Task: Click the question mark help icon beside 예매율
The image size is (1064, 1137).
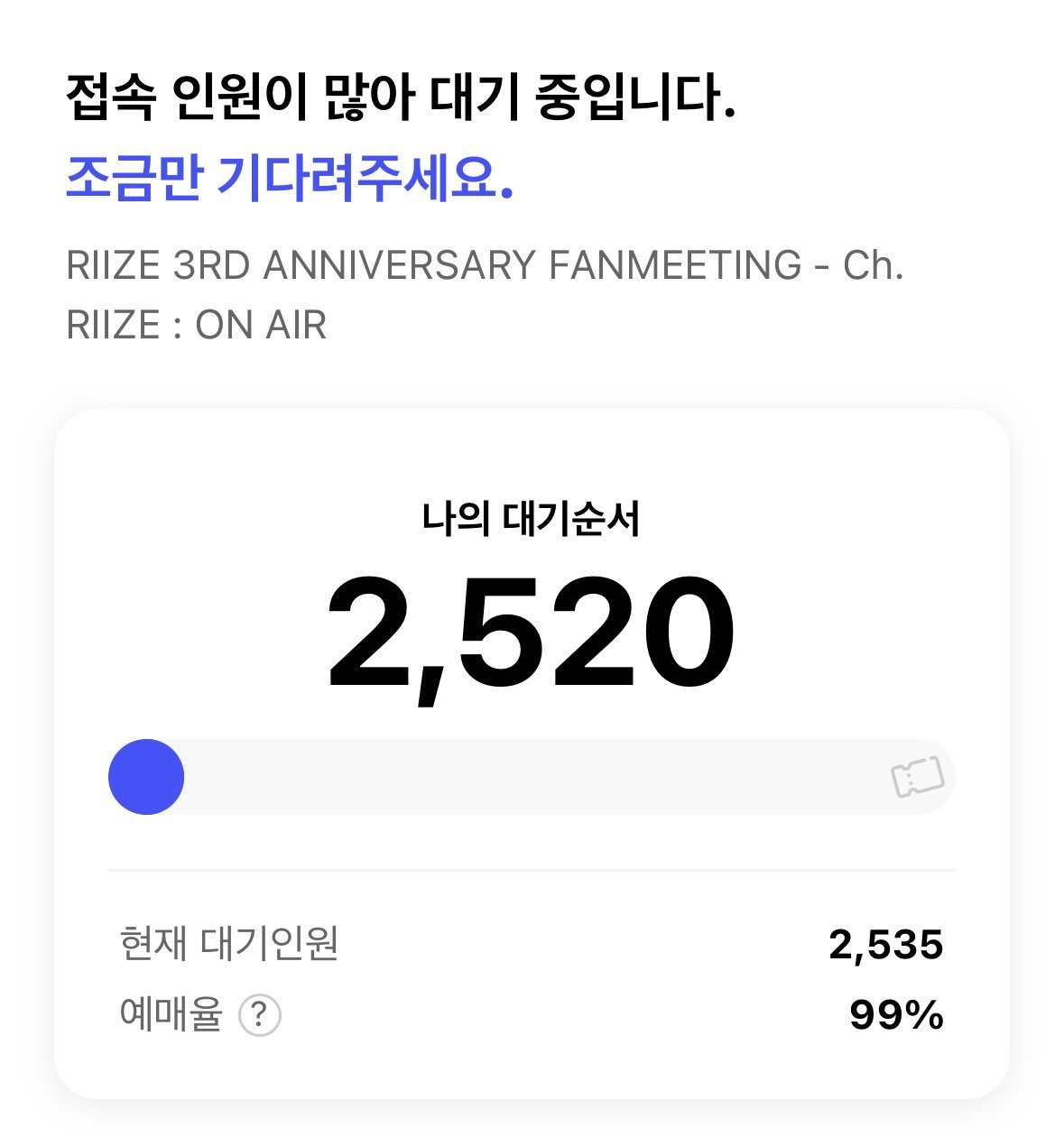Action: click(260, 1015)
